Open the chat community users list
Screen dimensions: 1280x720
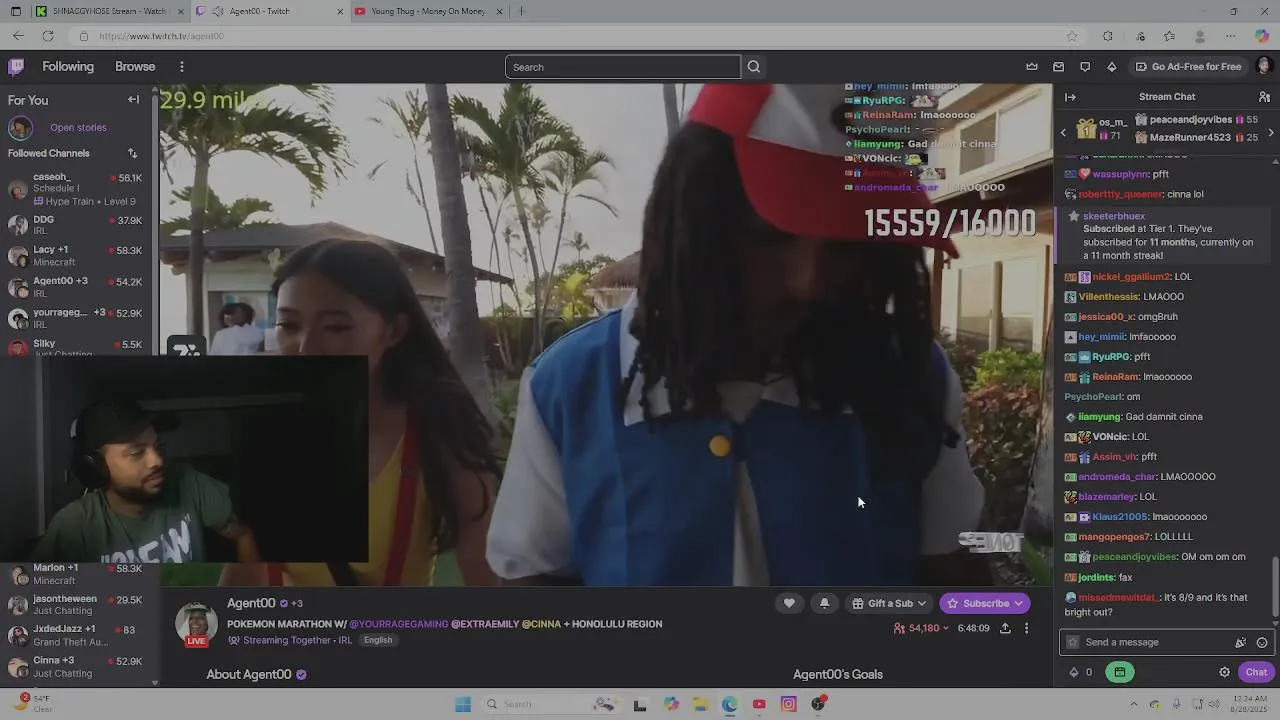coord(1264,97)
